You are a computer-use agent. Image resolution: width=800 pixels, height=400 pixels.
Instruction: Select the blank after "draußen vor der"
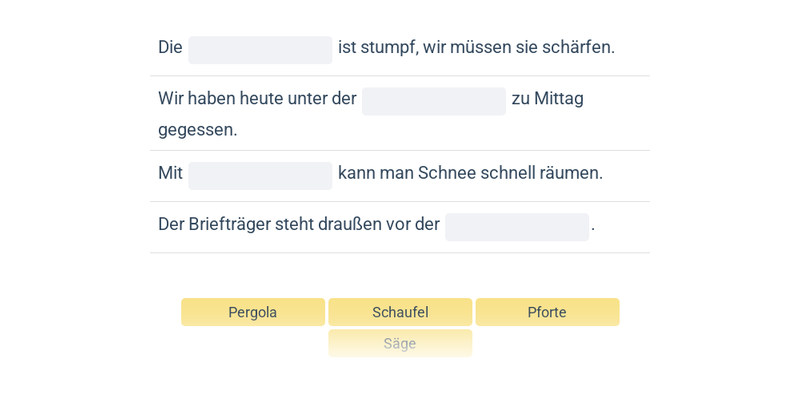[x=517, y=226]
